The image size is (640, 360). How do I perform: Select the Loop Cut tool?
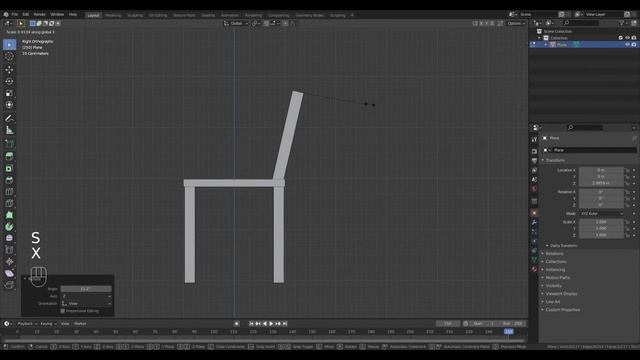click(9, 192)
